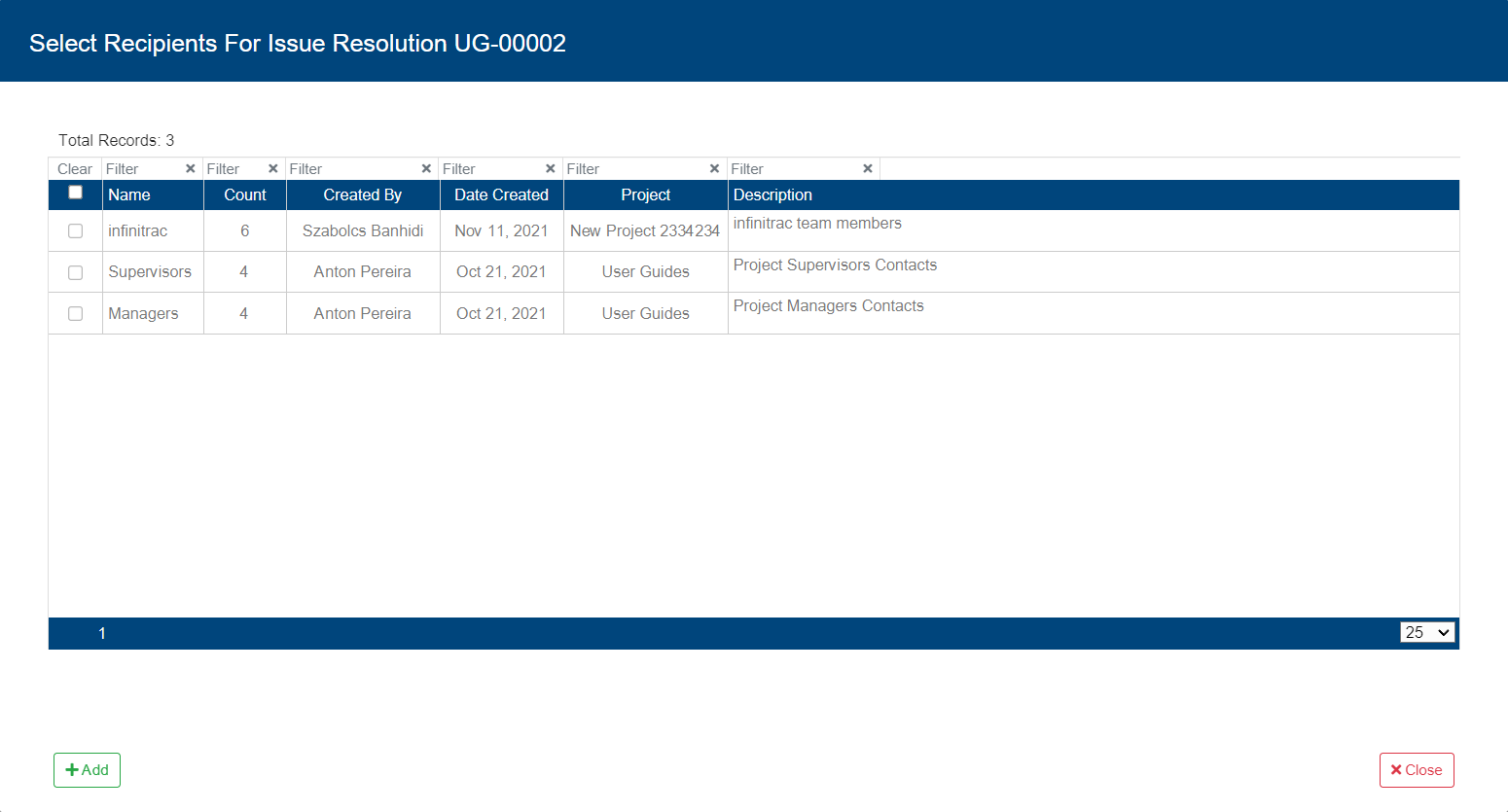
Task: Focus the Name filter input field
Action: click(x=143, y=169)
